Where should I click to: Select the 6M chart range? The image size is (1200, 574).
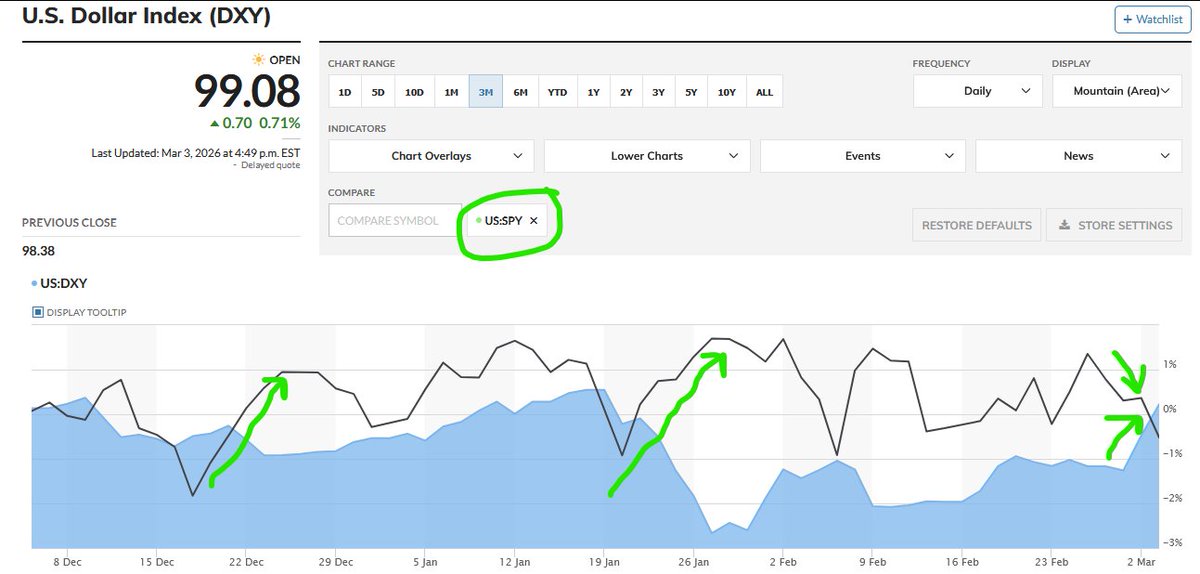tap(521, 92)
